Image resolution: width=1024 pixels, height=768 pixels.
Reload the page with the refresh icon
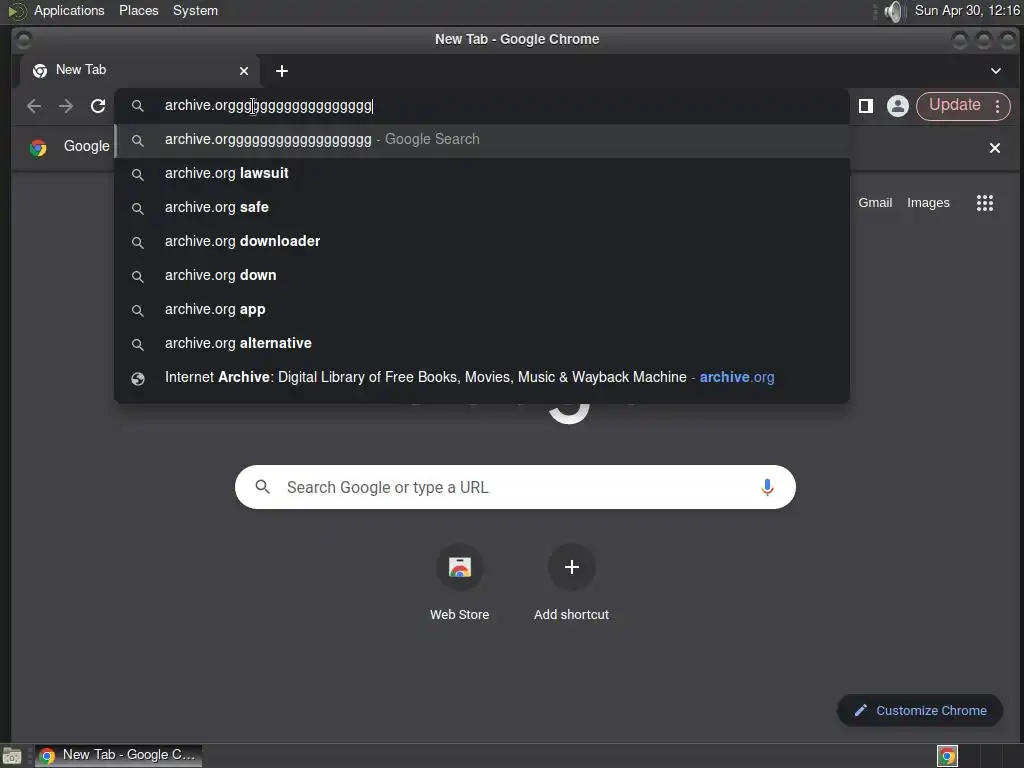coord(98,106)
